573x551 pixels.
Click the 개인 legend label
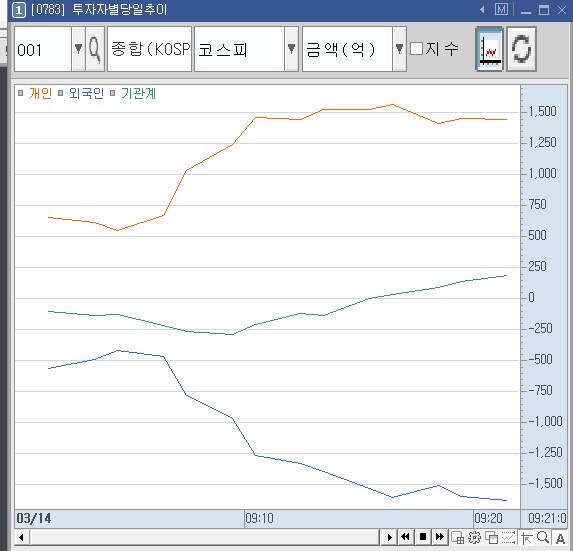pos(41,94)
